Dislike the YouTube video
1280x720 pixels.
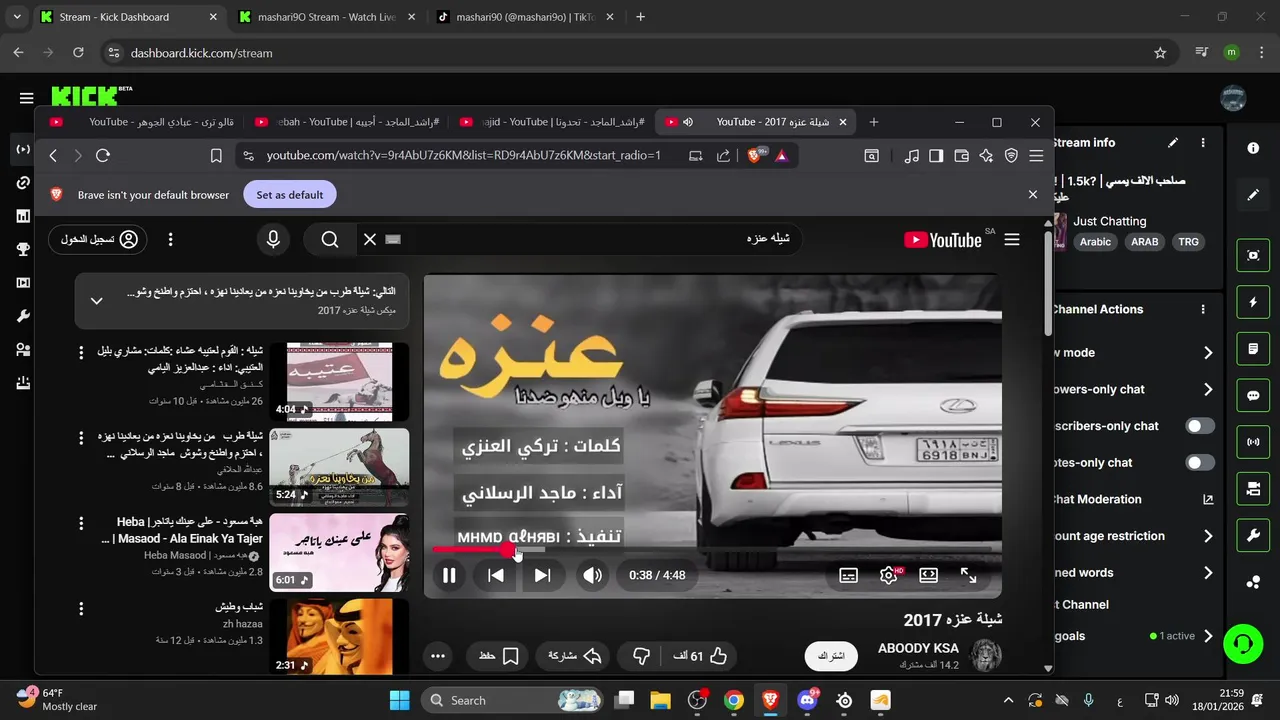(x=642, y=656)
